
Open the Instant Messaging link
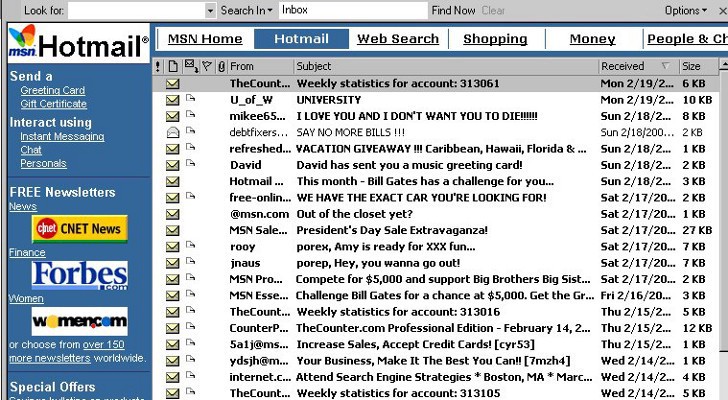(62, 136)
